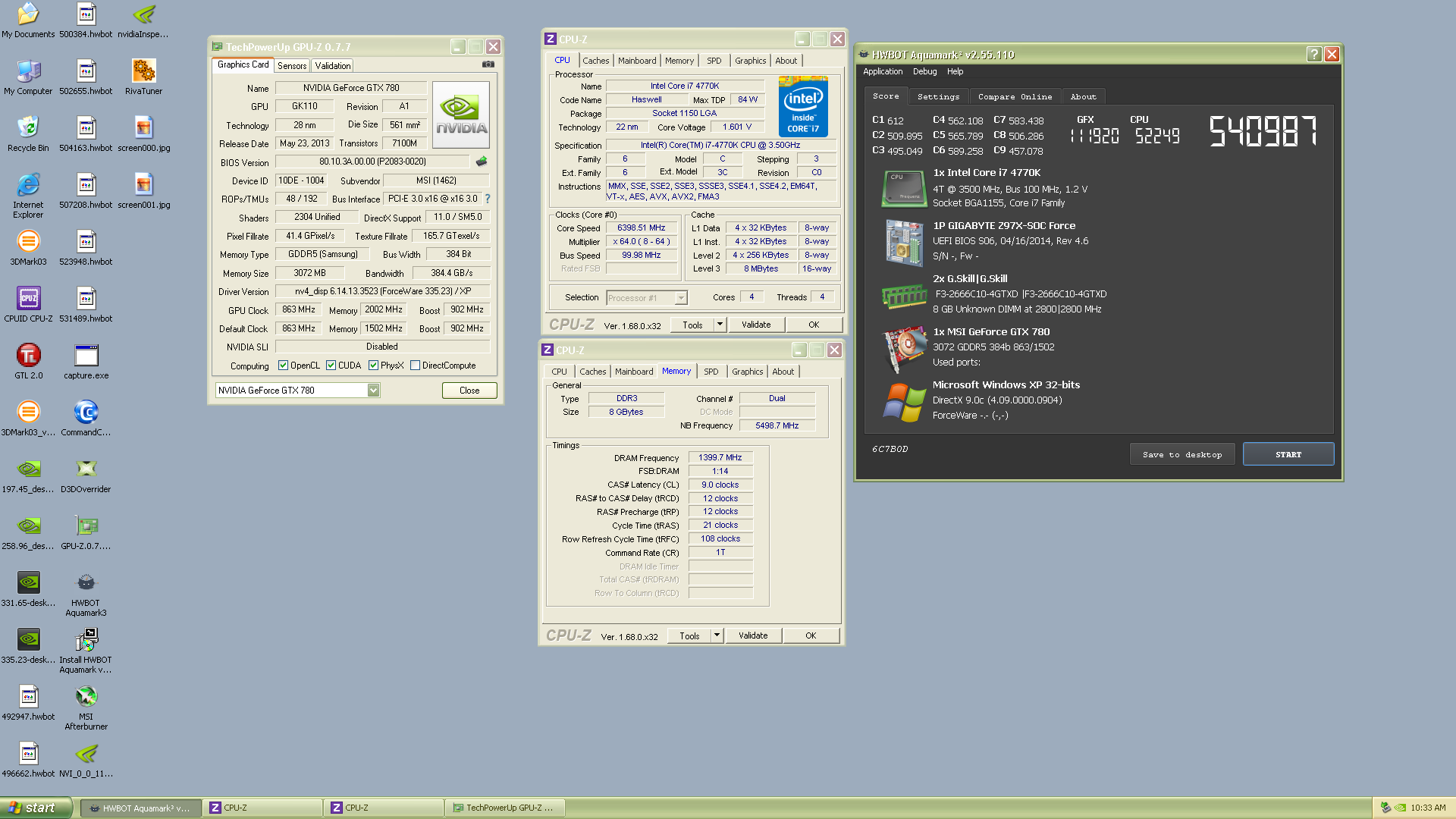Open the GTL 2.0 desktop icon
Viewport: 1456px width, 819px height.
[28, 361]
